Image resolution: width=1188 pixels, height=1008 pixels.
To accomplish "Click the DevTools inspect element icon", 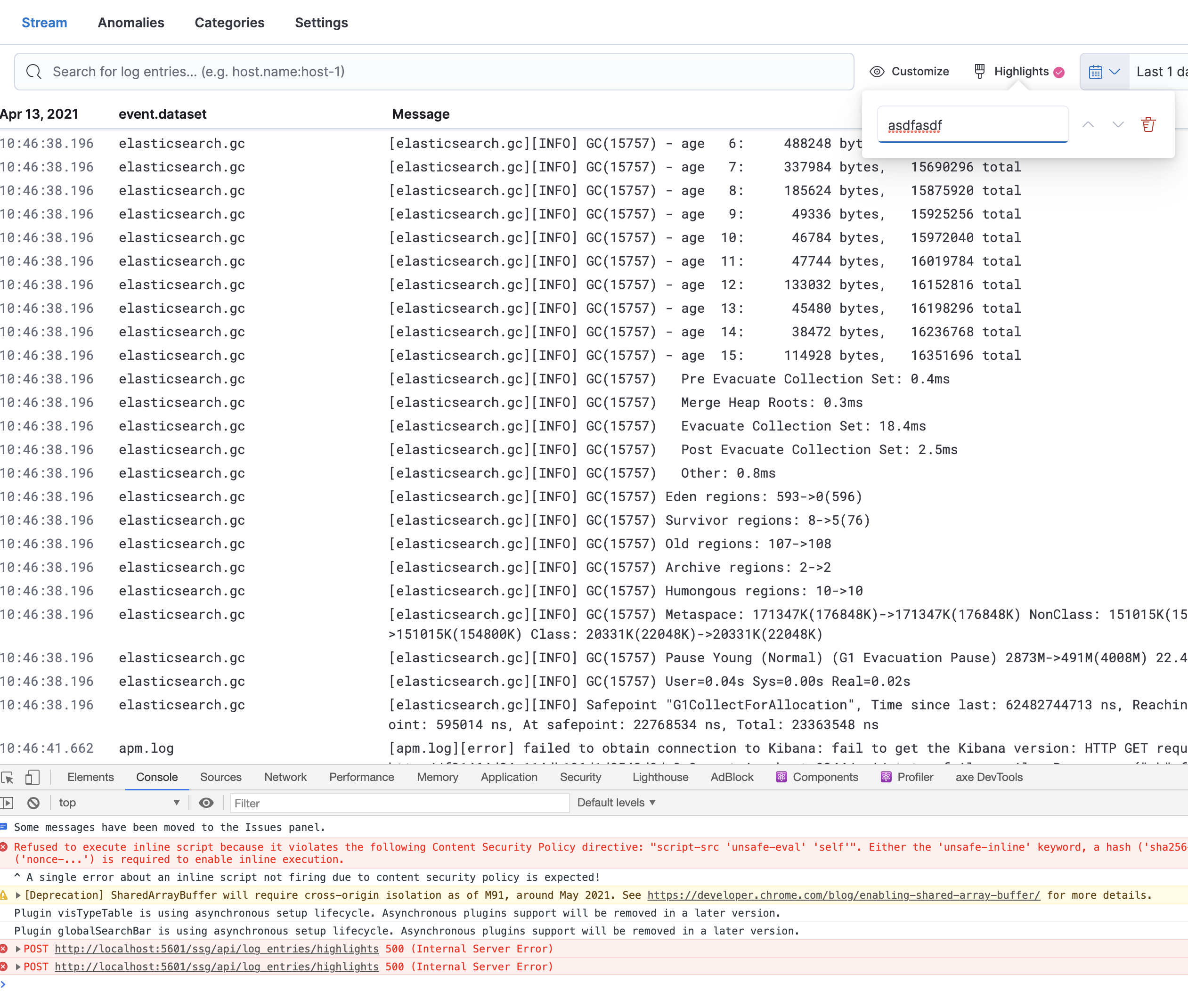I will 8,777.
